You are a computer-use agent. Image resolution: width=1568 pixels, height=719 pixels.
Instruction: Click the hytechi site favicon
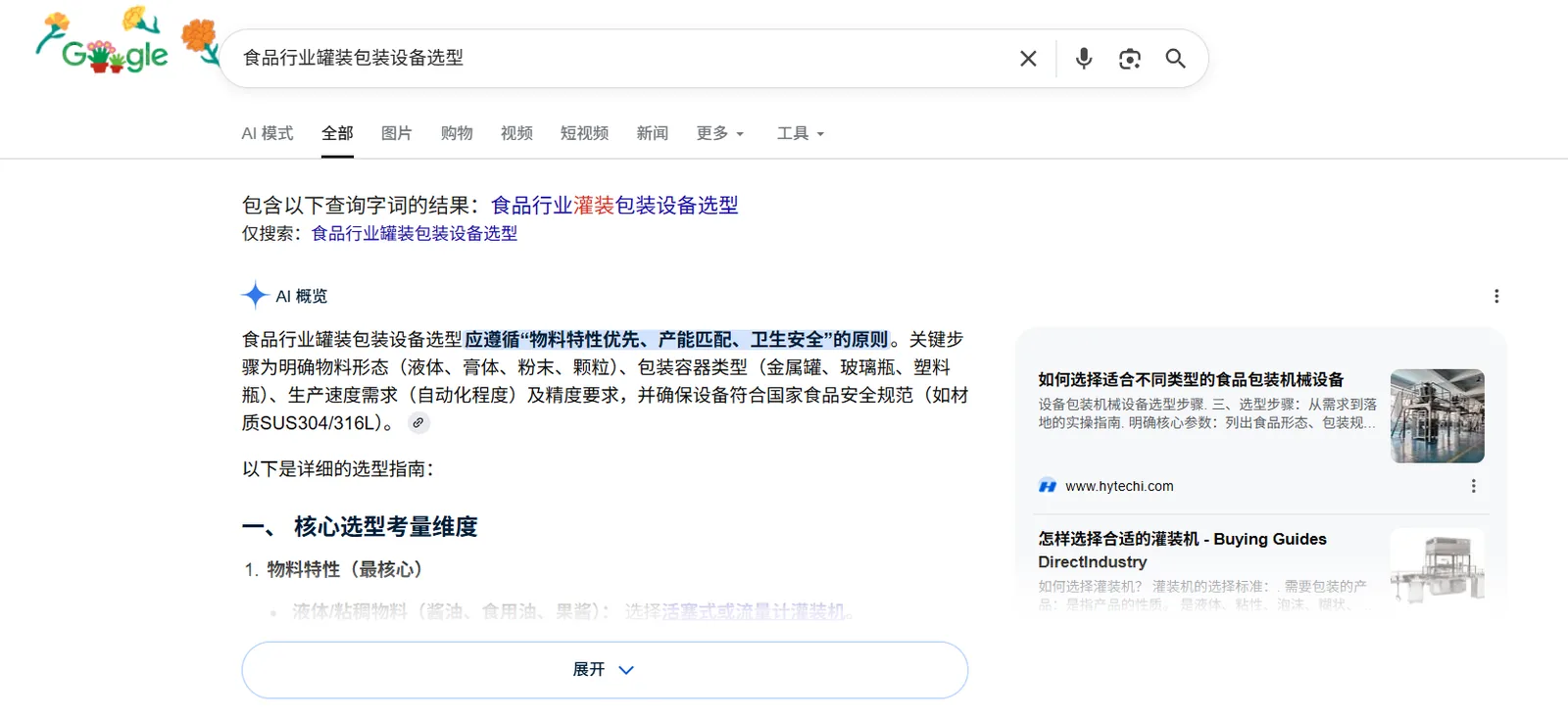pyautogui.click(x=1048, y=486)
